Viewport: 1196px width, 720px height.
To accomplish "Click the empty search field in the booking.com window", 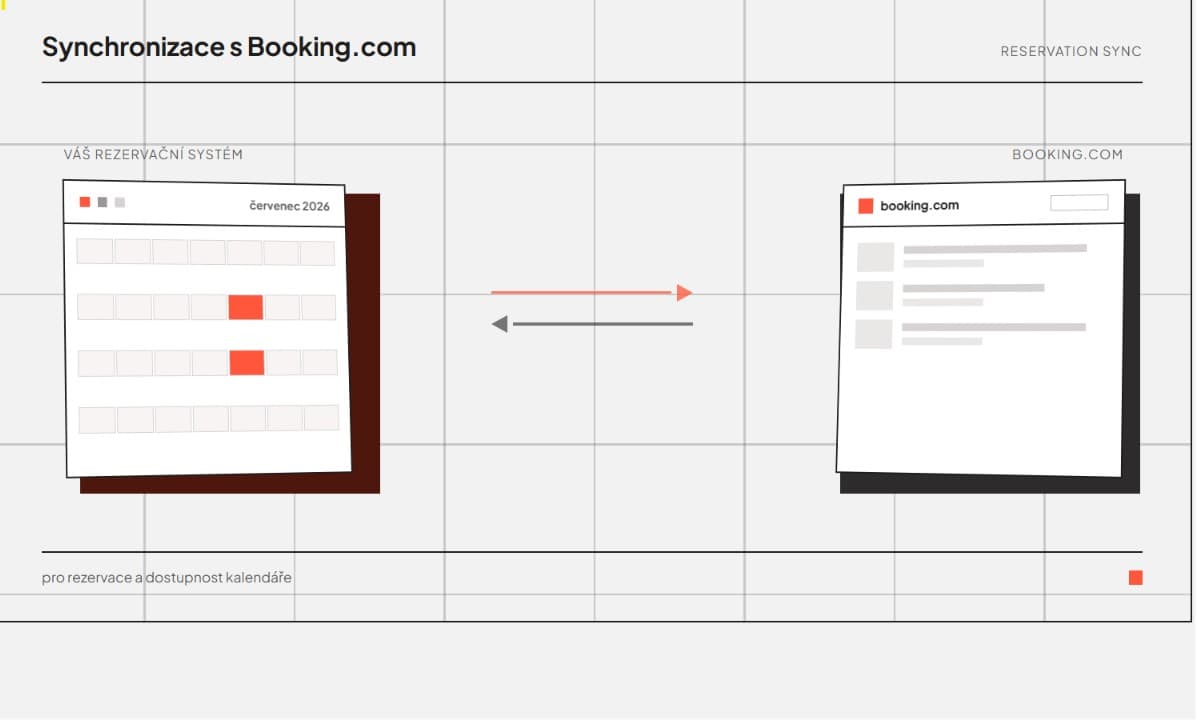I will tap(1079, 202).
